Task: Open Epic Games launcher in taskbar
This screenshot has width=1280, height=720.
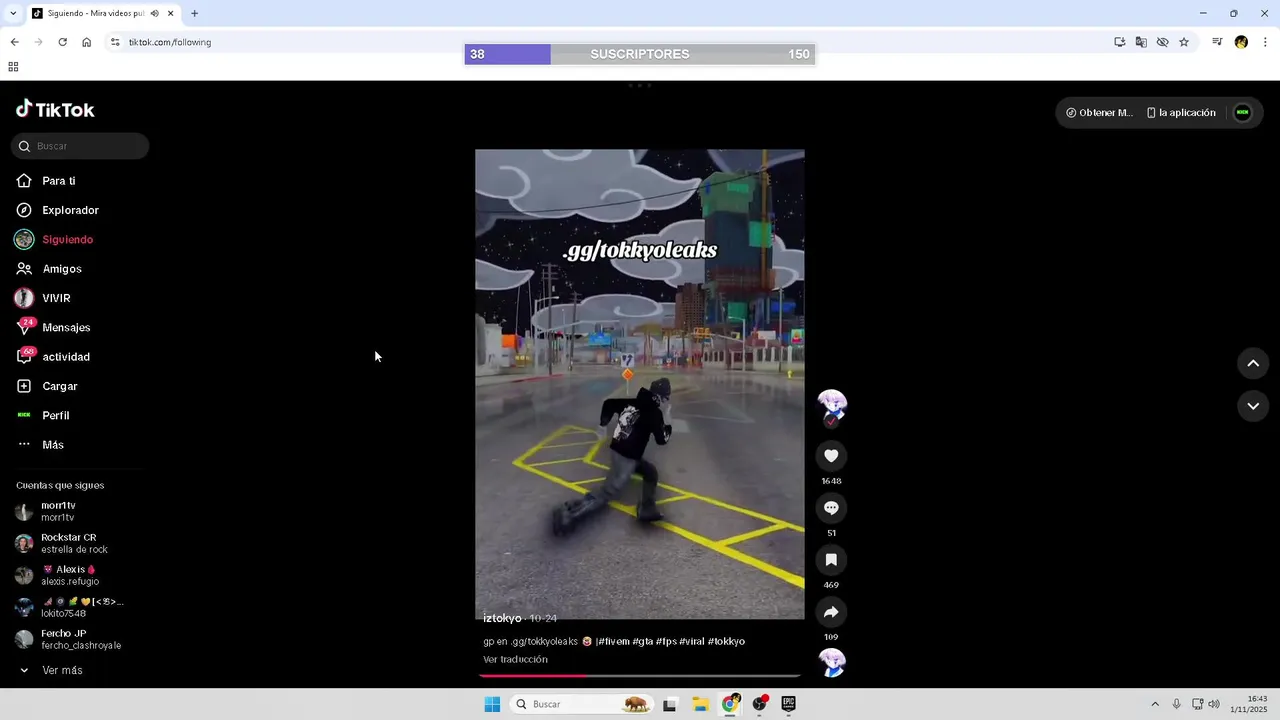Action: click(788, 704)
